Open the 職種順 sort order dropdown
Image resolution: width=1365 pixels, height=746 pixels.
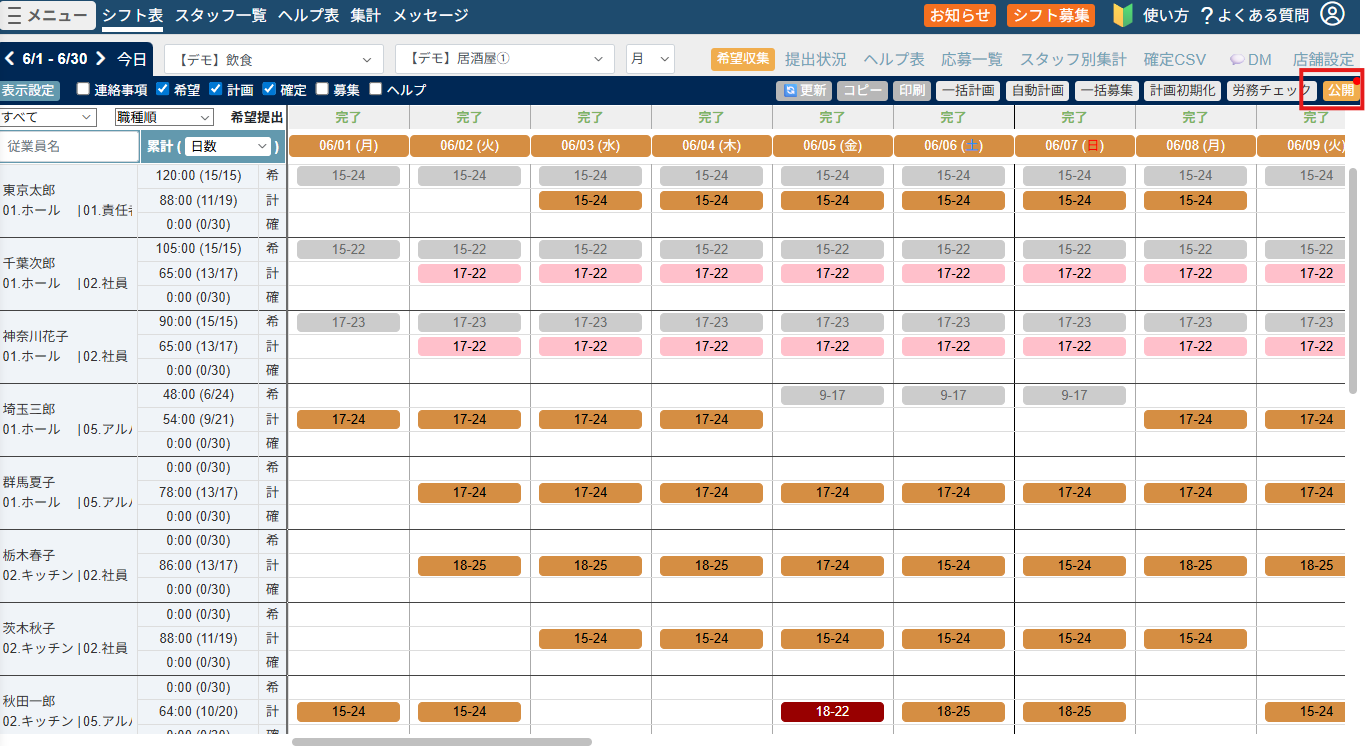[x=164, y=117]
